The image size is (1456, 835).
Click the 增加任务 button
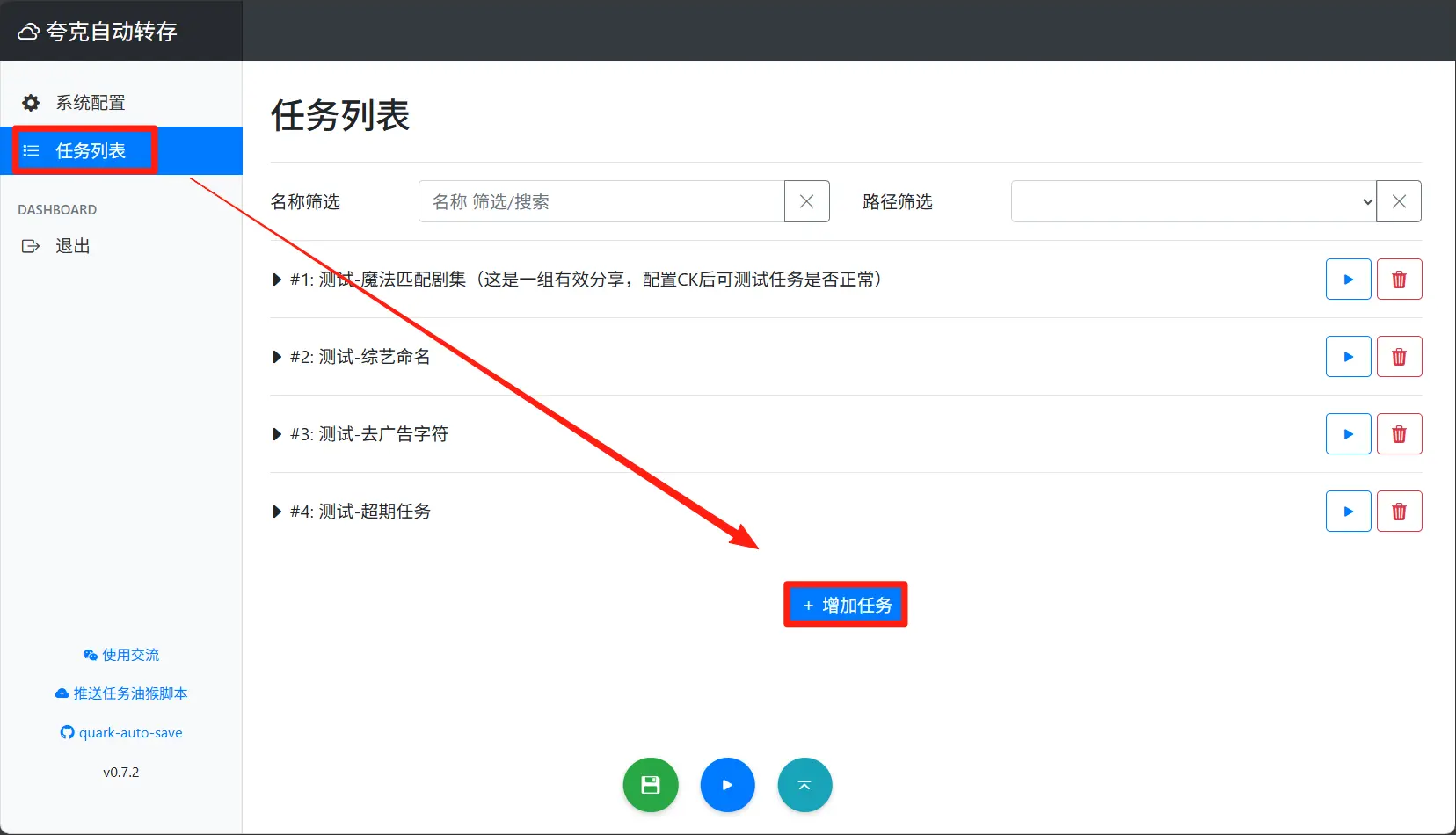tap(846, 605)
